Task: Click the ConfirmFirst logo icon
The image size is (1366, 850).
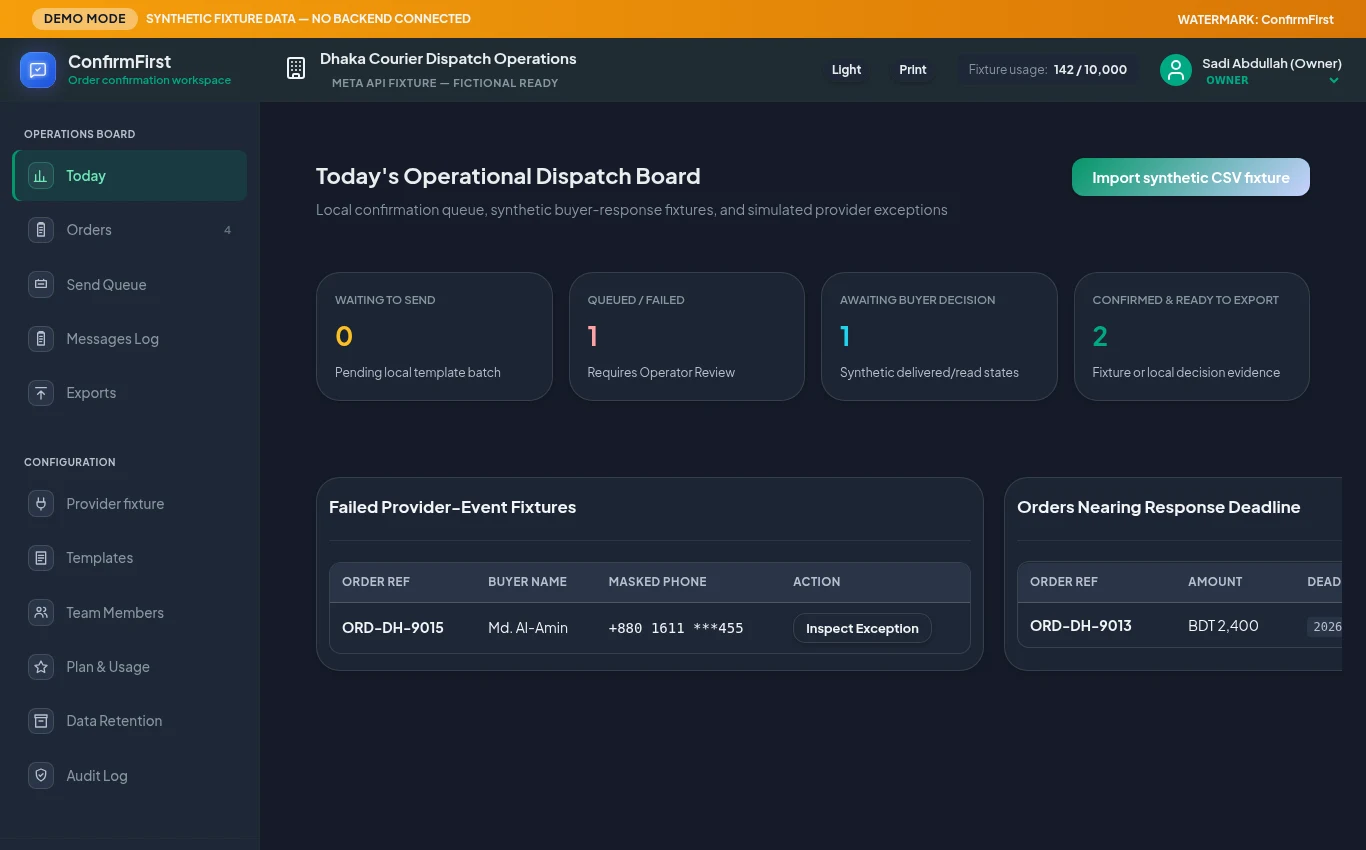Action: [38, 70]
